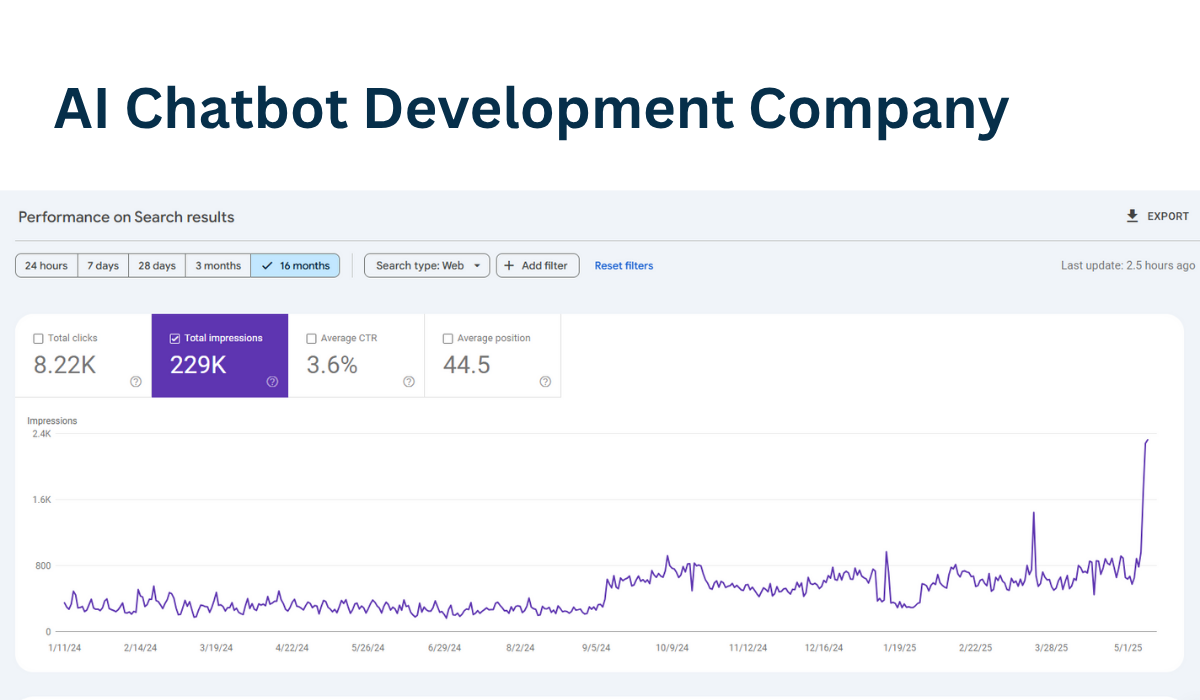Select the 3 months date range tab
1200x700 pixels.
217,265
